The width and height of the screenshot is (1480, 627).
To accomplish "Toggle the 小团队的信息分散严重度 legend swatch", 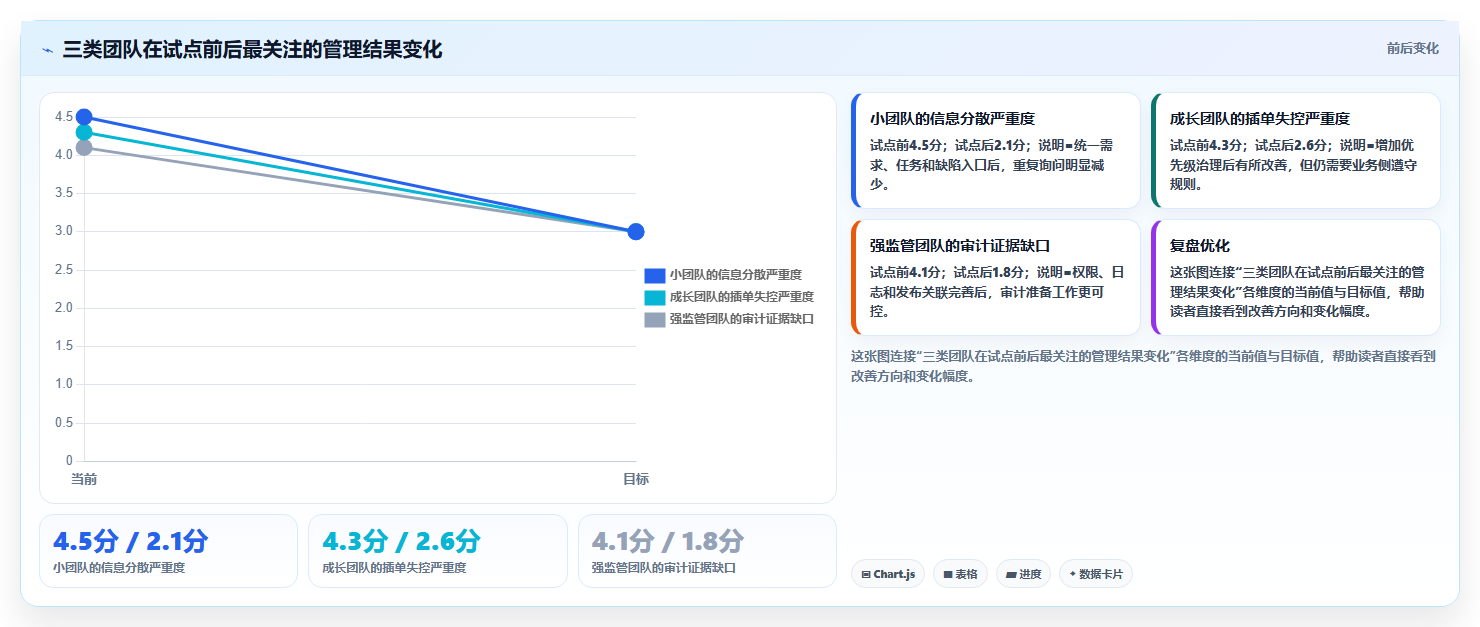I will (655, 275).
